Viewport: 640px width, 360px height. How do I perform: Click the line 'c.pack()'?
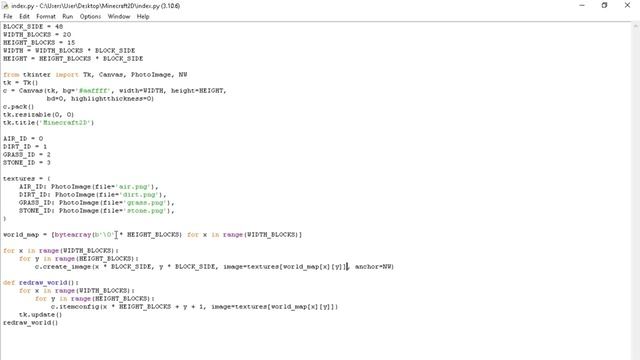tap(18, 107)
